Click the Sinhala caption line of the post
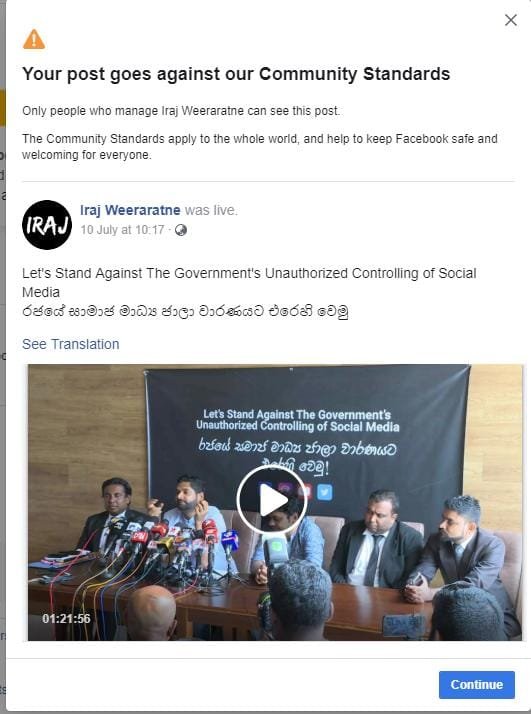This screenshot has width=531, height=714. [x=185, y=312]
